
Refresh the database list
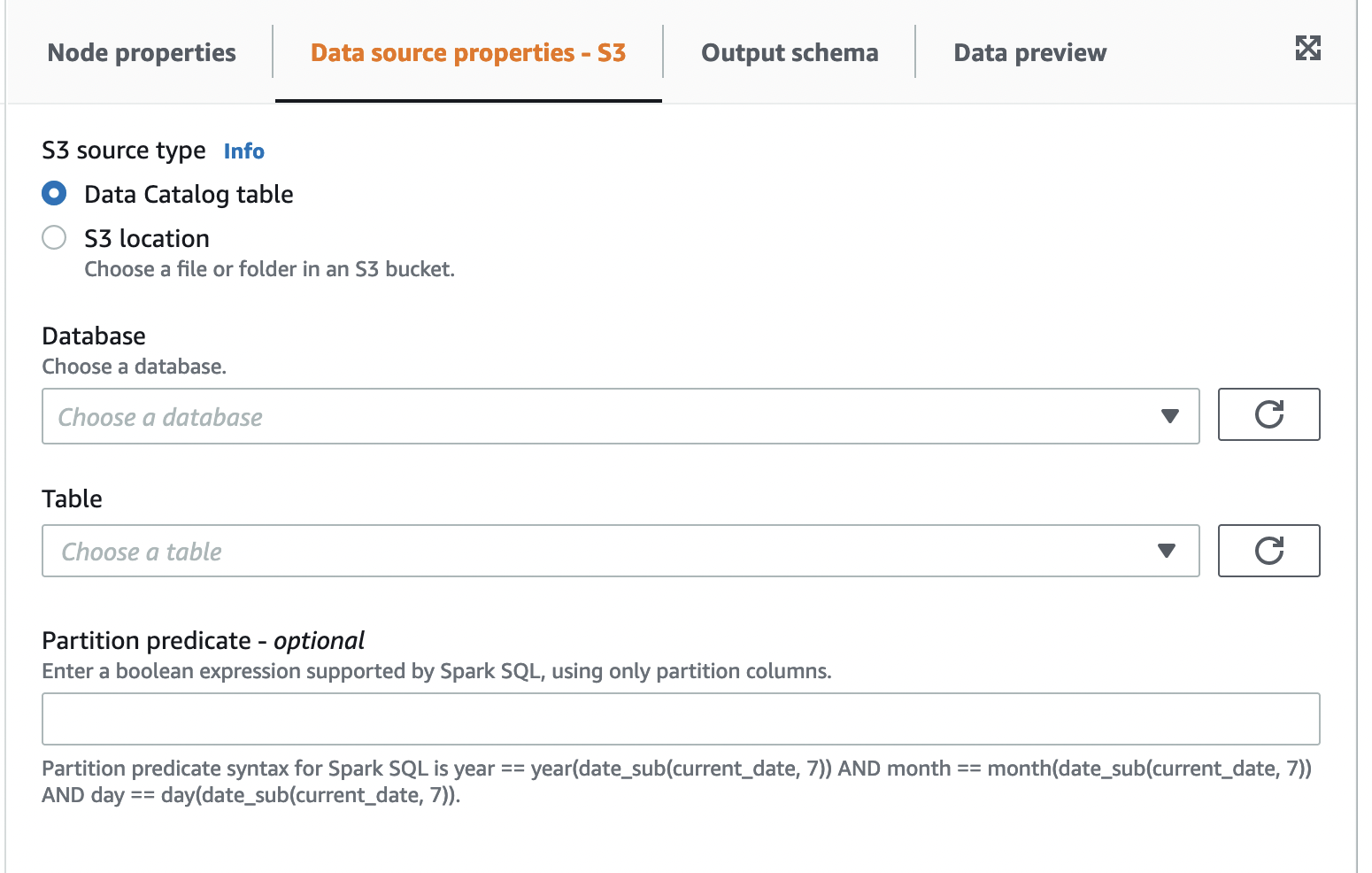coord(1268,414)
